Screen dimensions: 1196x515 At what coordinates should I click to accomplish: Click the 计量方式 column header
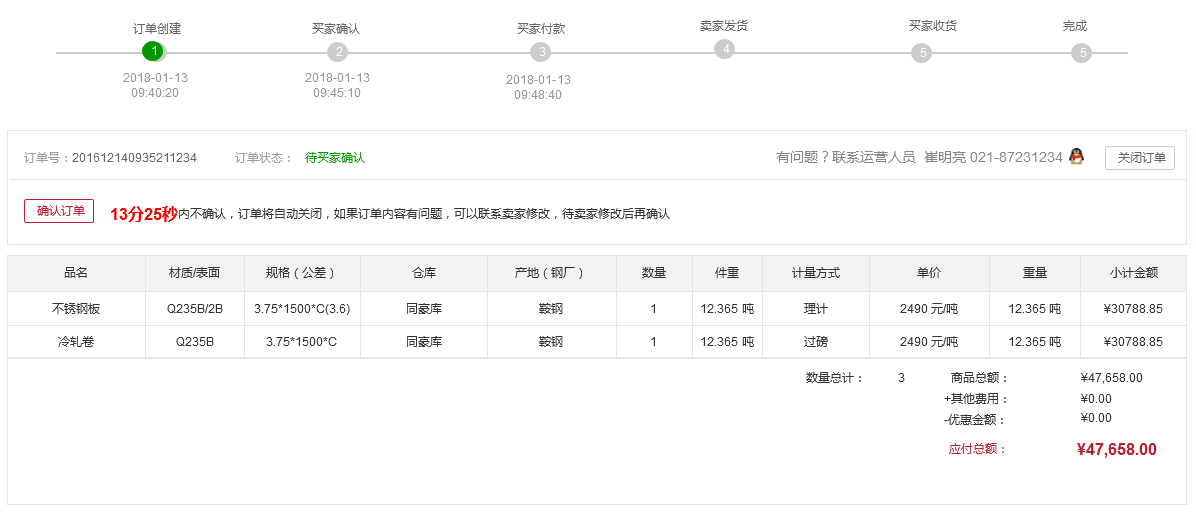click(815, 273)
